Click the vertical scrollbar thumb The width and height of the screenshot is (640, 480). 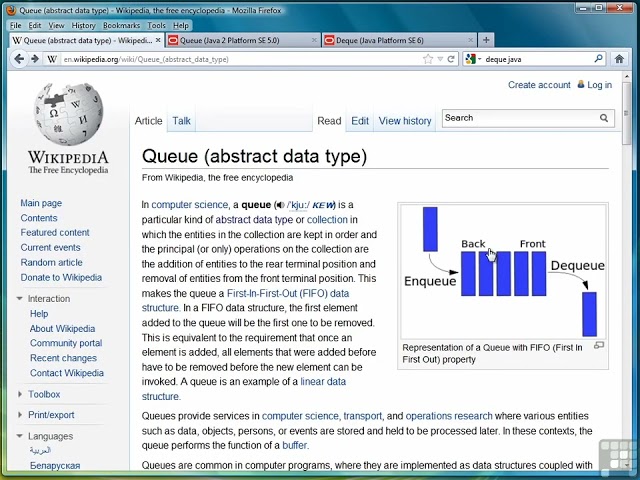pyautogui.click(x=627, y=113)
